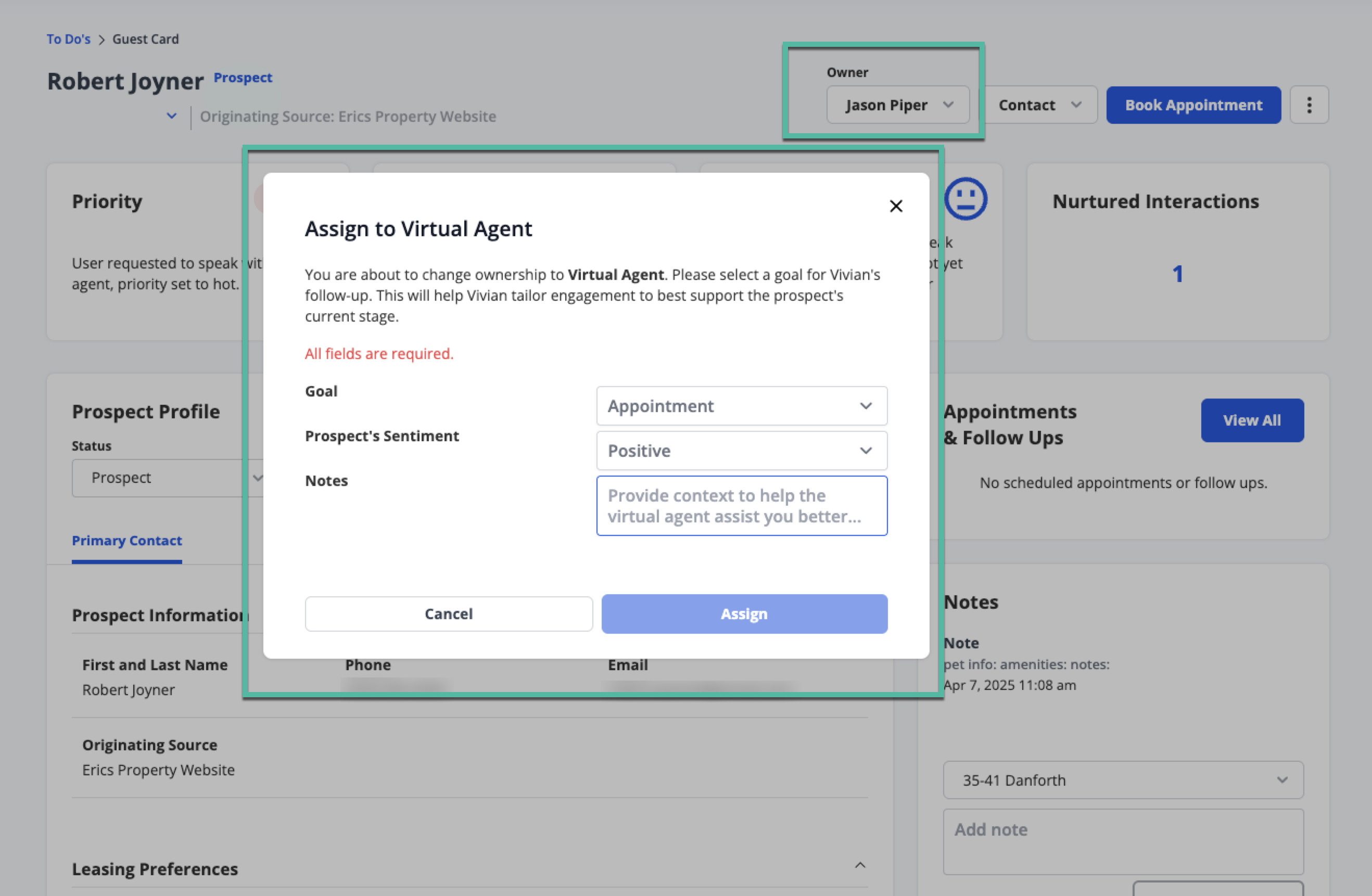Click the neutral face sentiment icon

966,199
